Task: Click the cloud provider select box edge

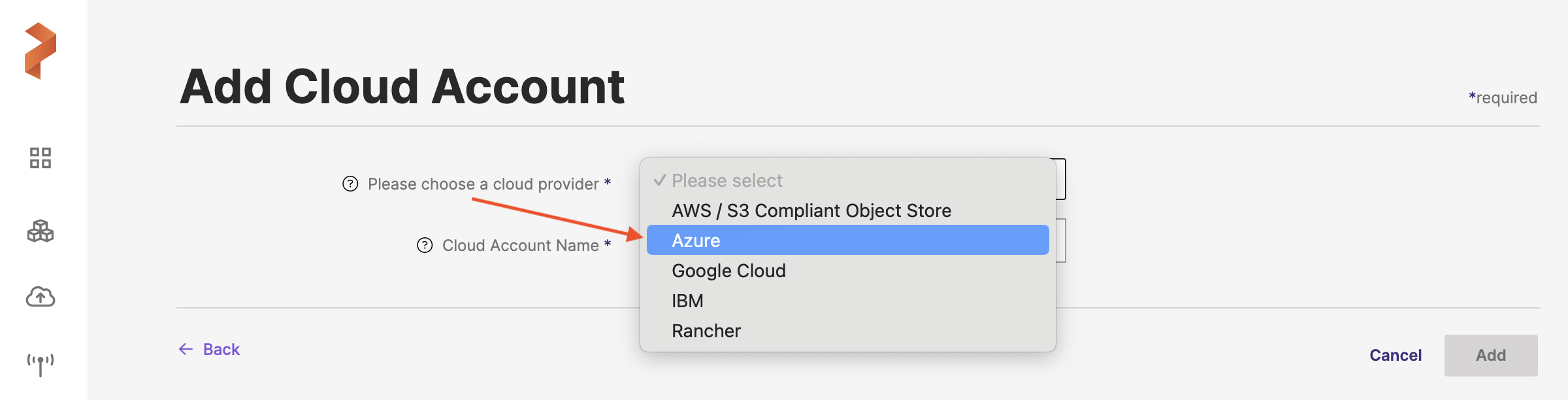Action: click(1061, 178)
